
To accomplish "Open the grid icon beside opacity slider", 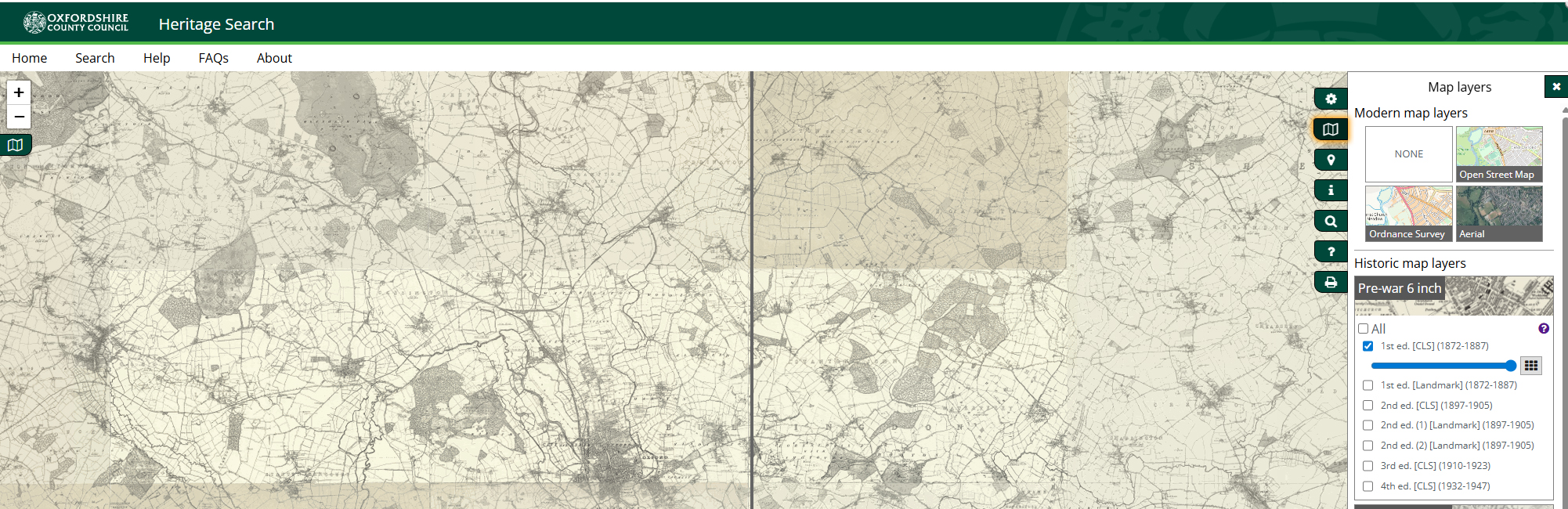I will (x=1530, y=366).
